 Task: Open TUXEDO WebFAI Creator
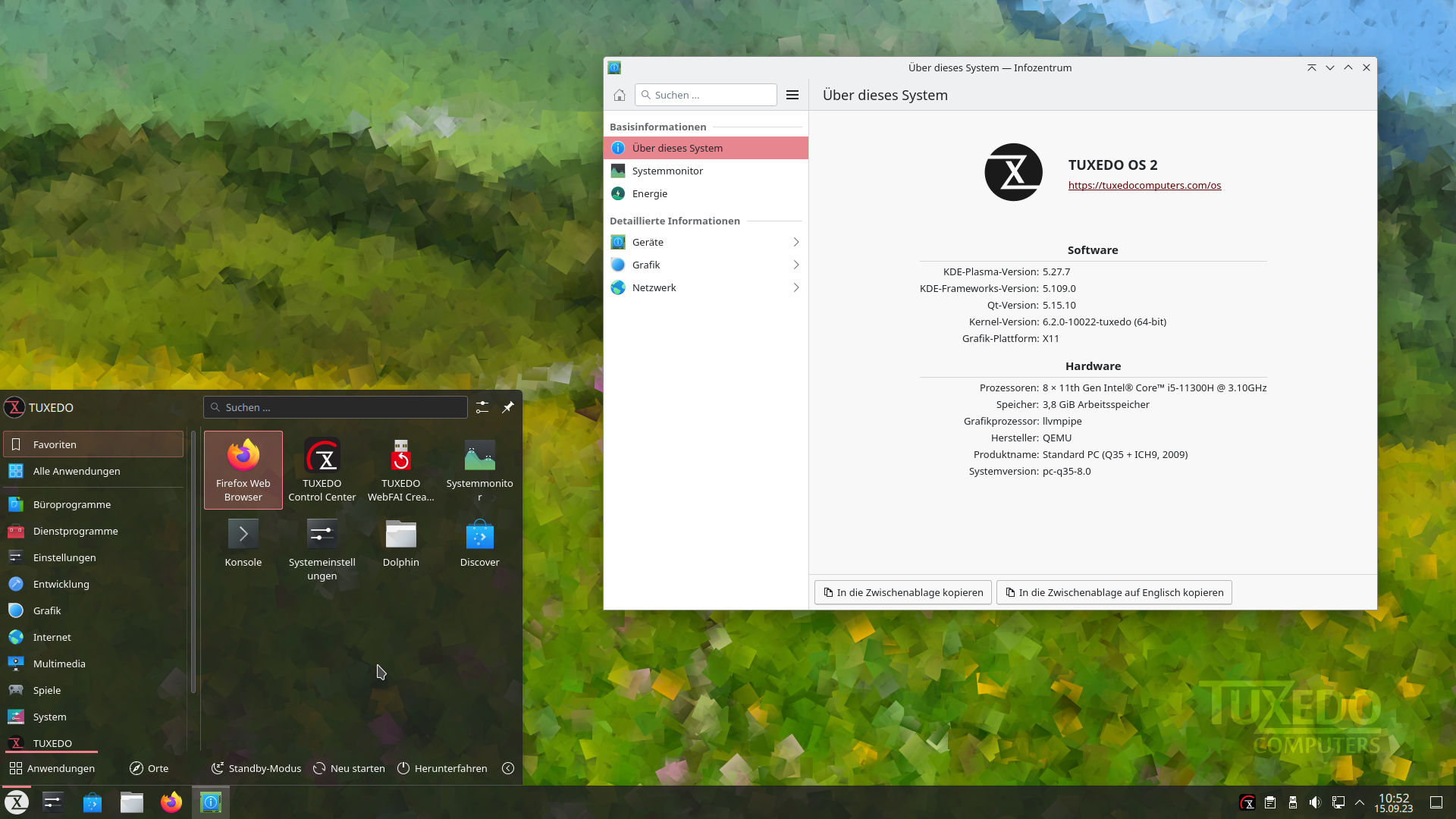401,470
